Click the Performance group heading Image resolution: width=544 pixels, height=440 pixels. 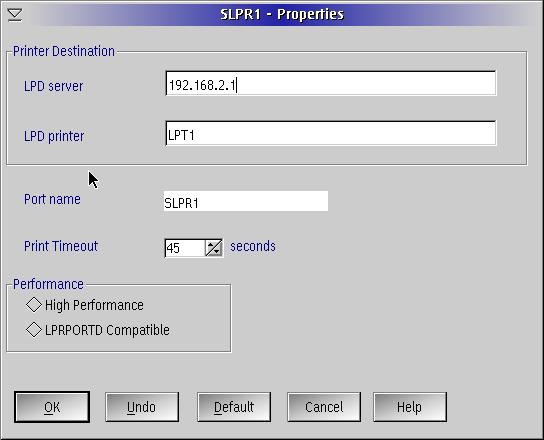pyautogui.click(x=48, y=284)
